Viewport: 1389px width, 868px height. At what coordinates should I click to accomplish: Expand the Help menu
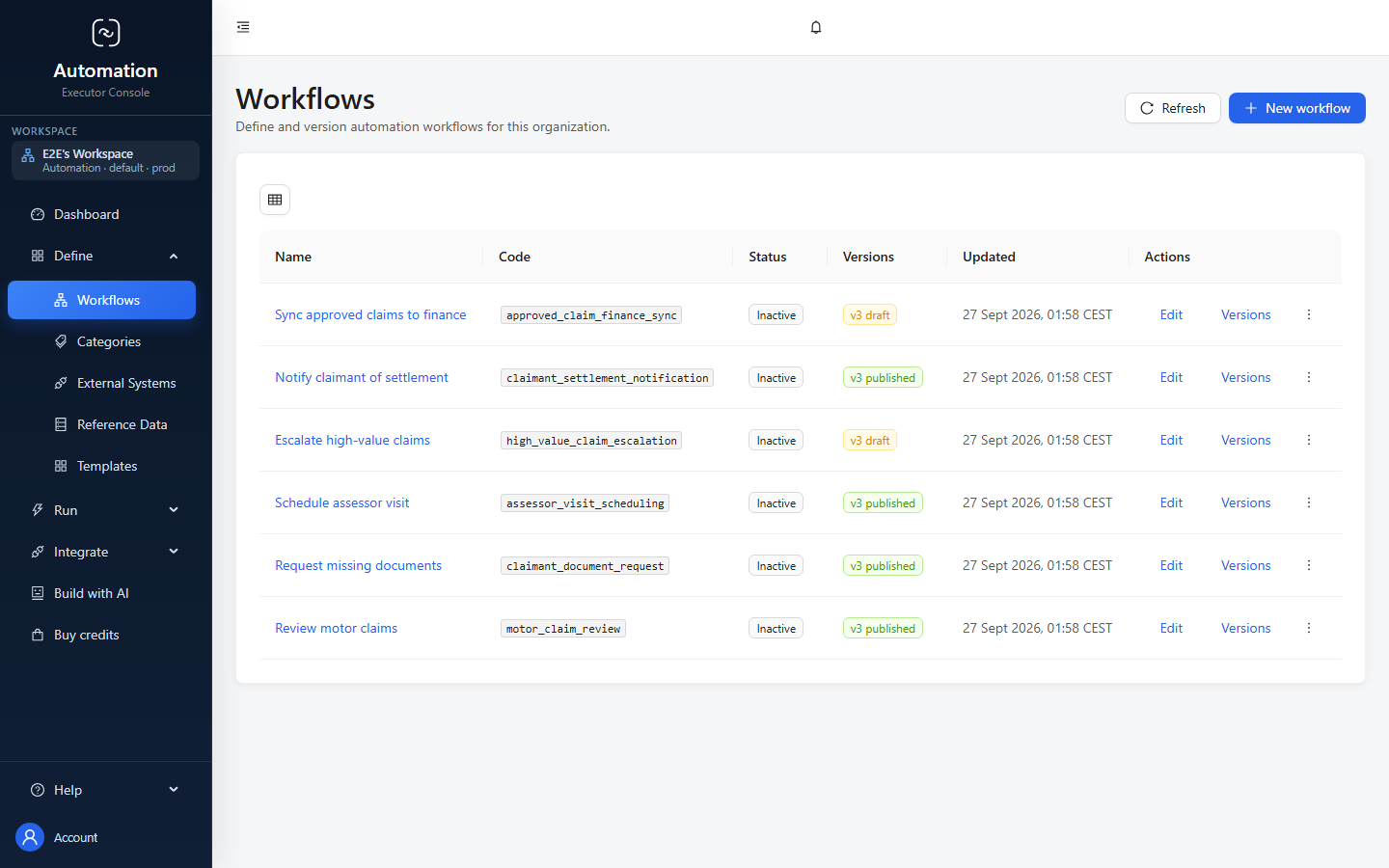click(101, 790)
